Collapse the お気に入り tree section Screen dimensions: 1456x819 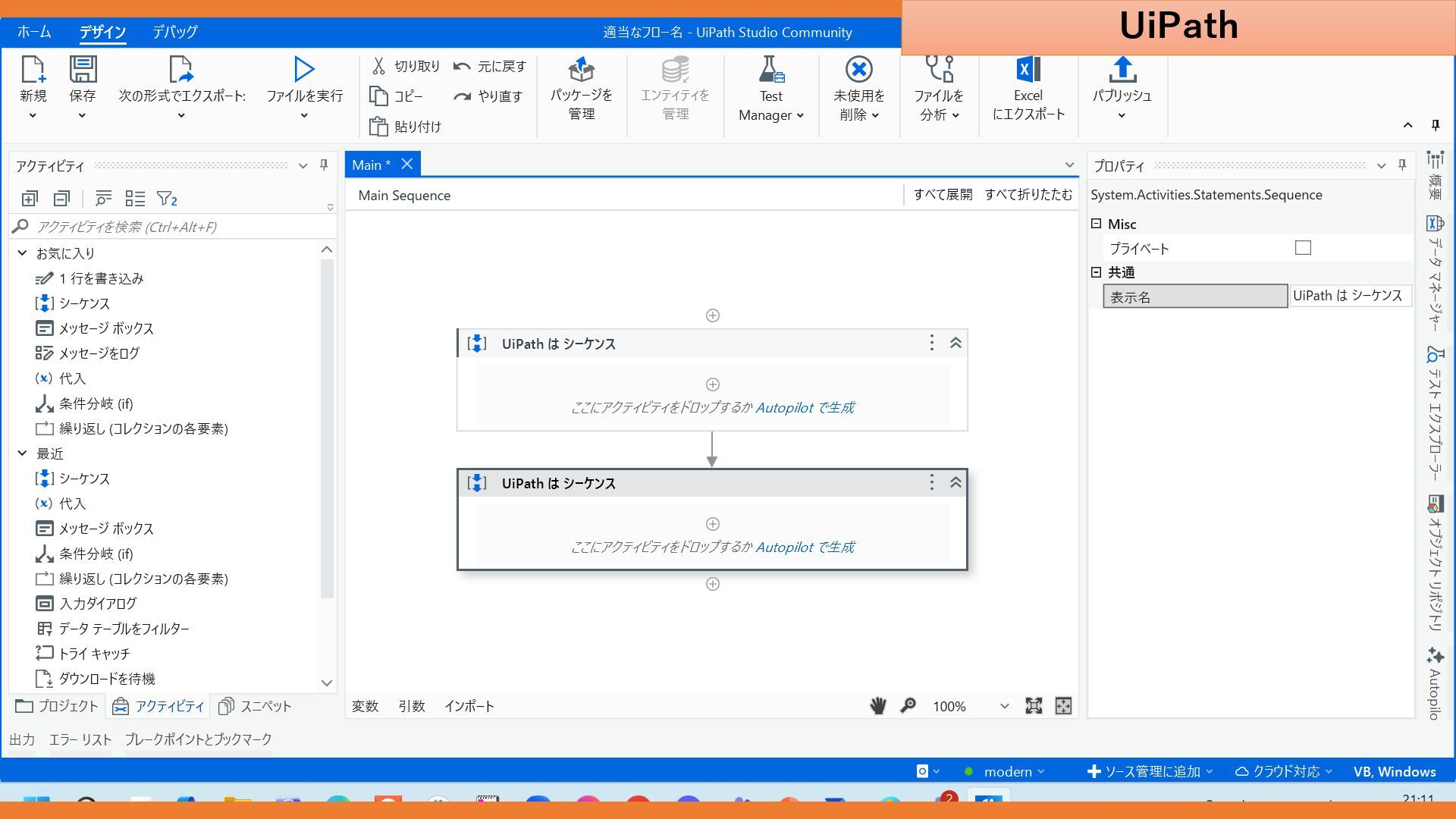click(x=23, y=253)
